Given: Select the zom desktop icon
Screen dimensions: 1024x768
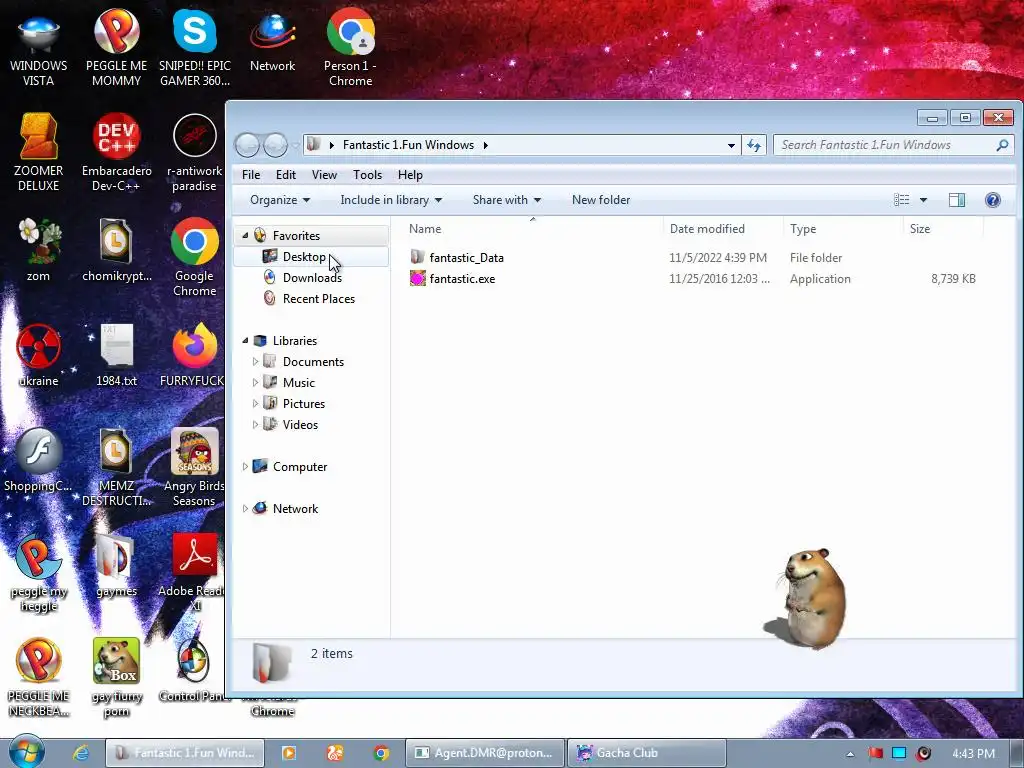Looking at the screenshot, I should pos(38,250).
